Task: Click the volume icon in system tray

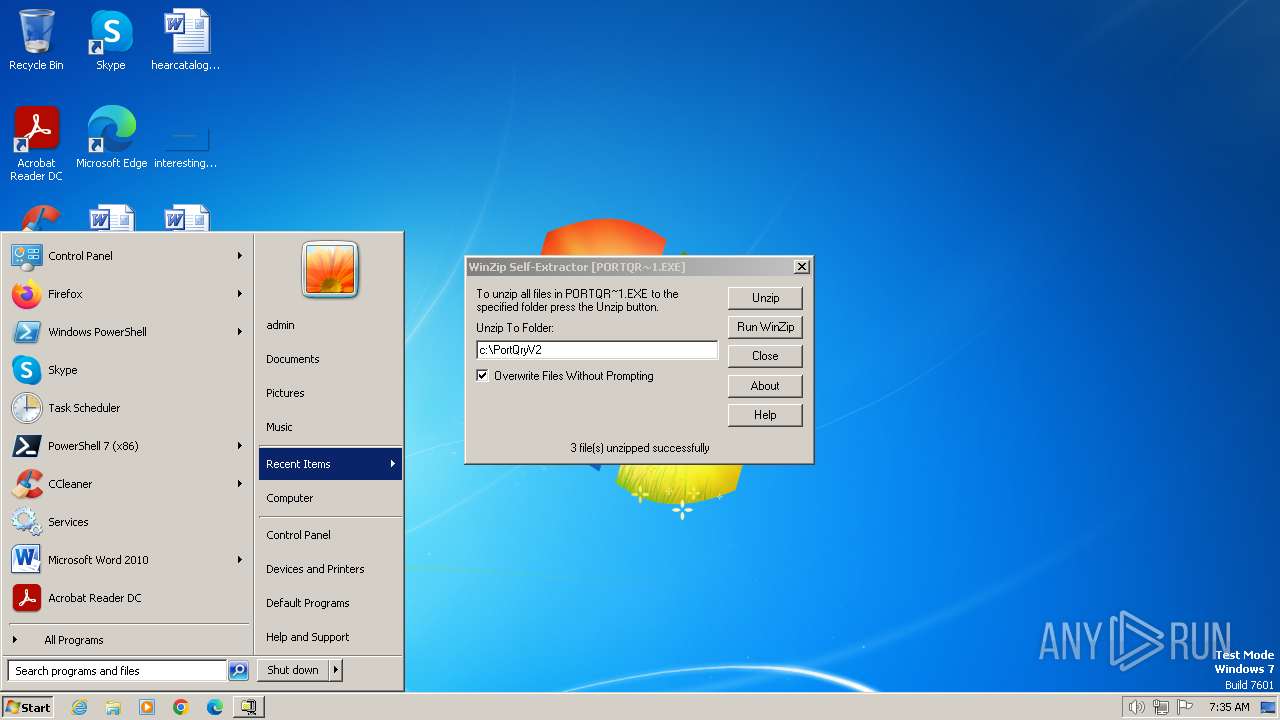Action: 1136,707
